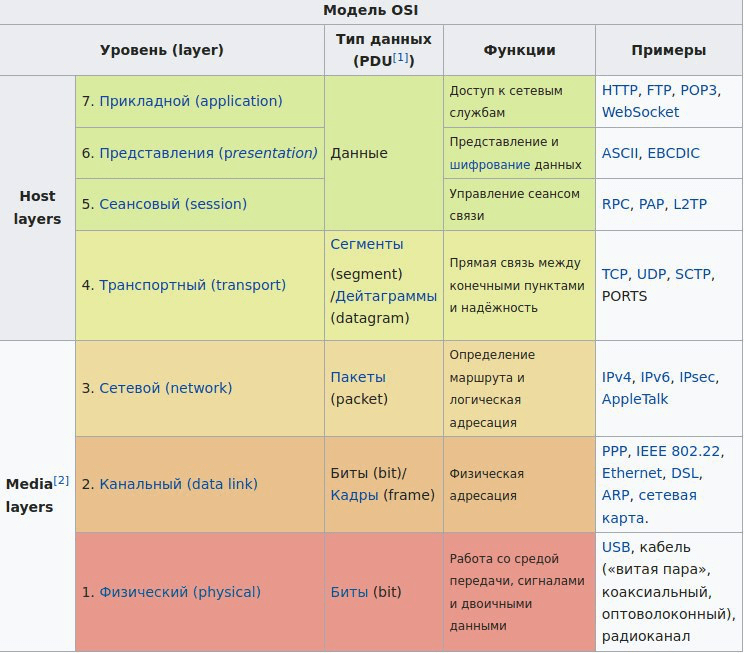744x653 pixels.
Task: Open the EBCDIC link
Action: click(x=673, y=153)
